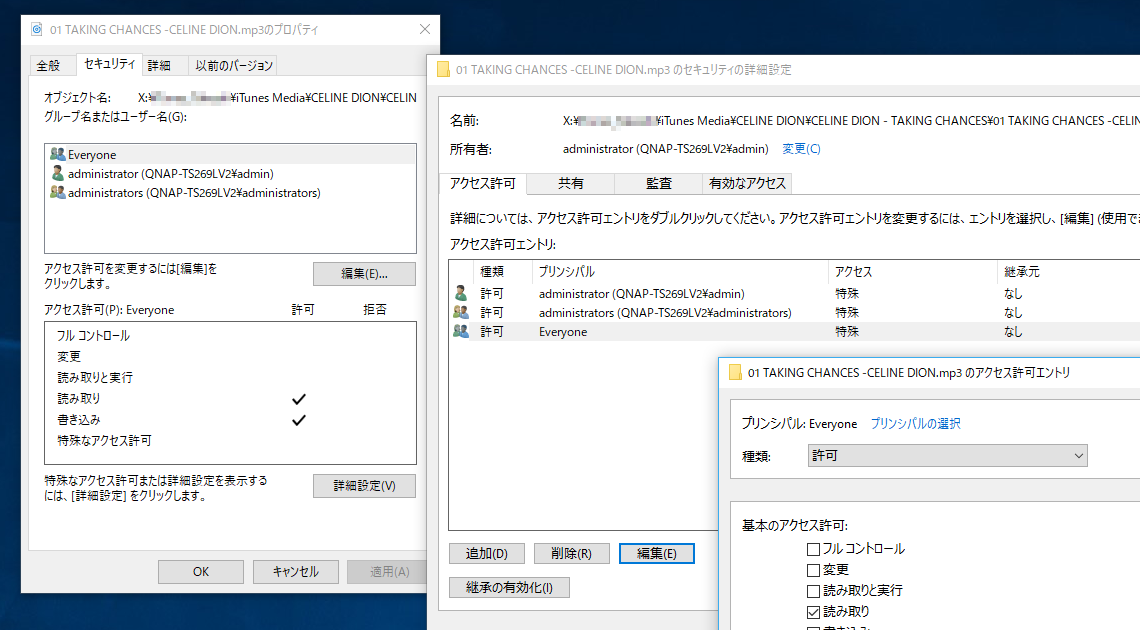Select the Everyone group icon in Properties list
1140x630 pixels.
click(x=57, y=154)
